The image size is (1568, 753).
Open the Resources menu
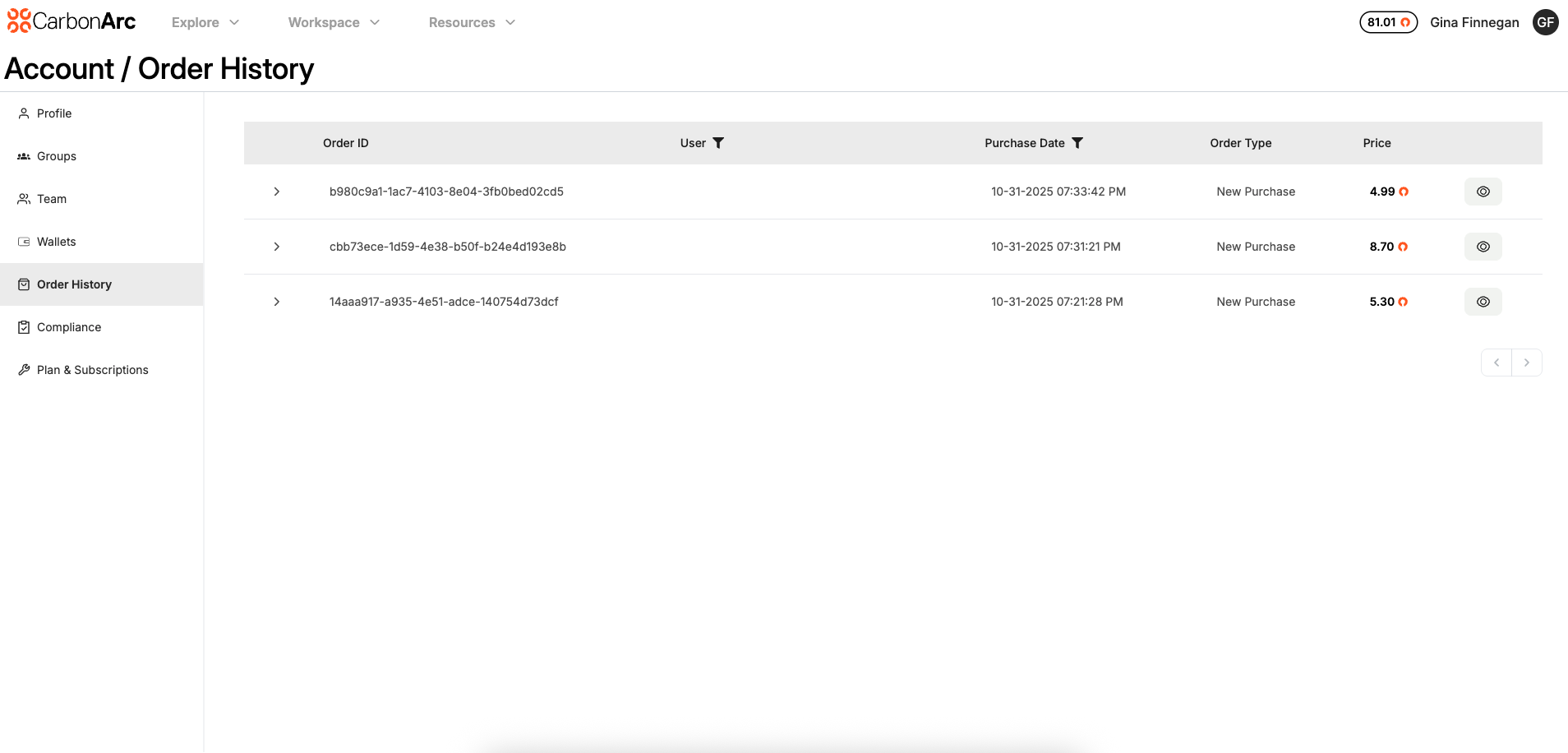click(x=472, y=22)
